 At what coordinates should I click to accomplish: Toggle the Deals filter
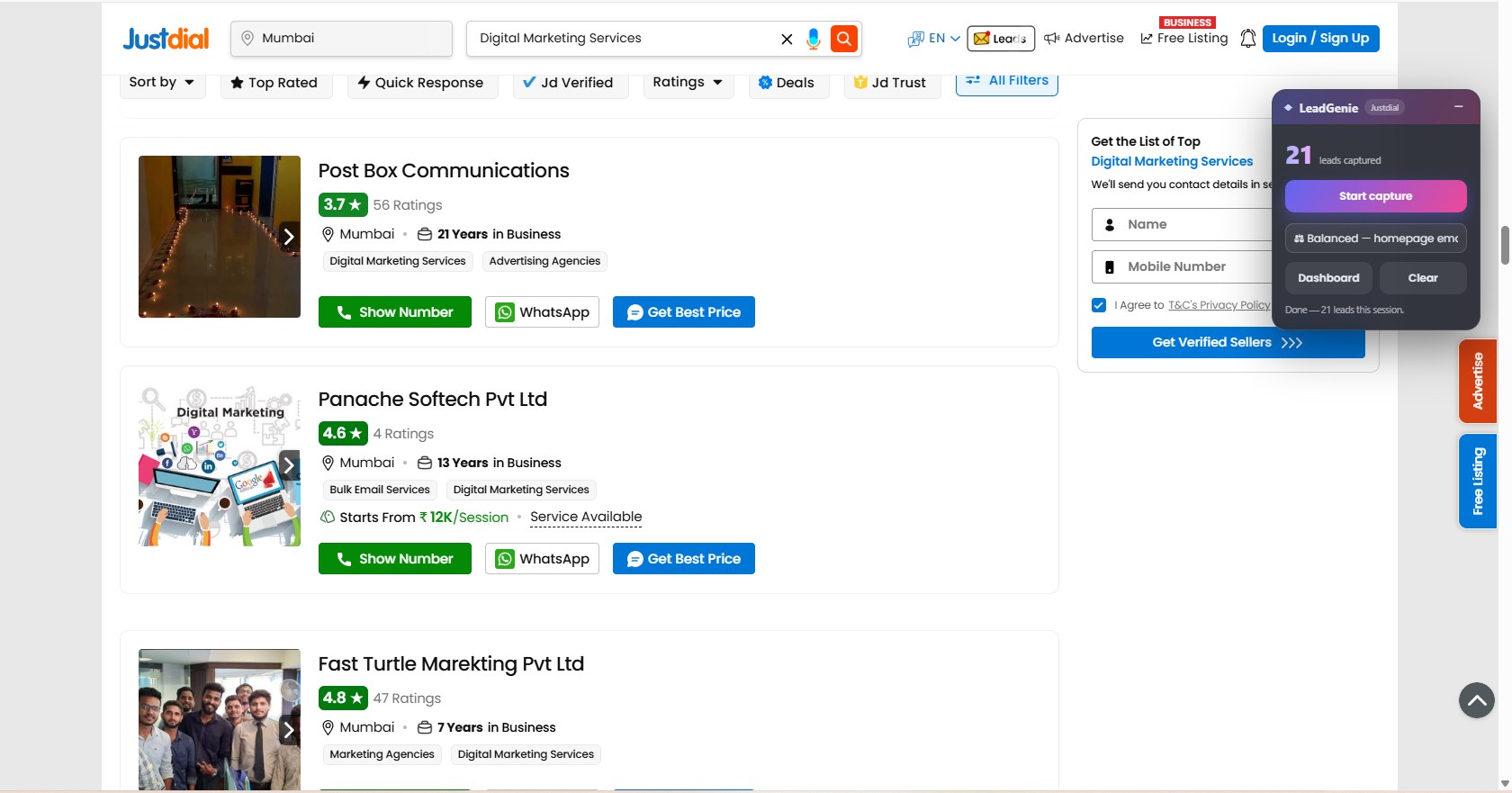pyautogui.click(x=787, y=83)
